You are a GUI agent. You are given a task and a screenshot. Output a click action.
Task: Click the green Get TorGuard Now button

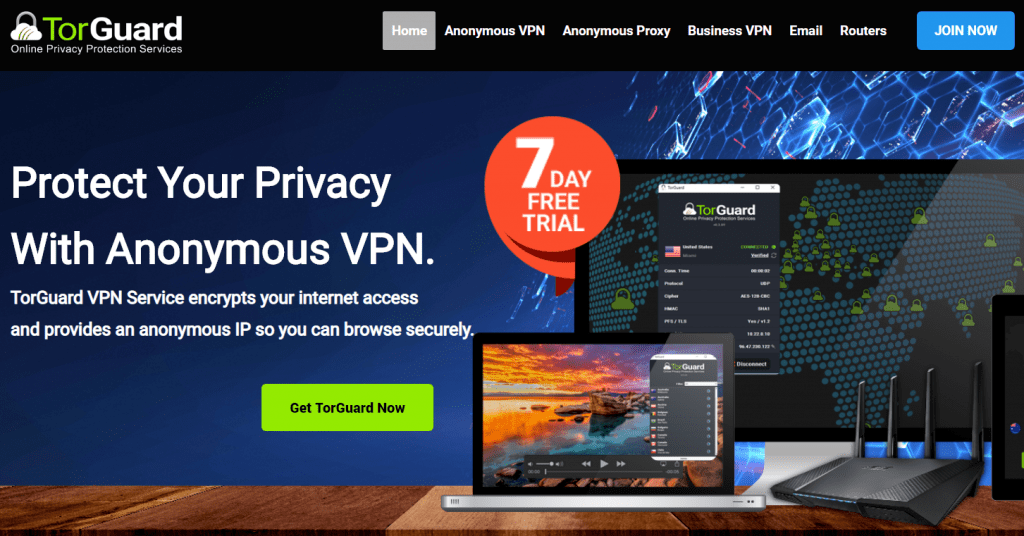[347, 407]
